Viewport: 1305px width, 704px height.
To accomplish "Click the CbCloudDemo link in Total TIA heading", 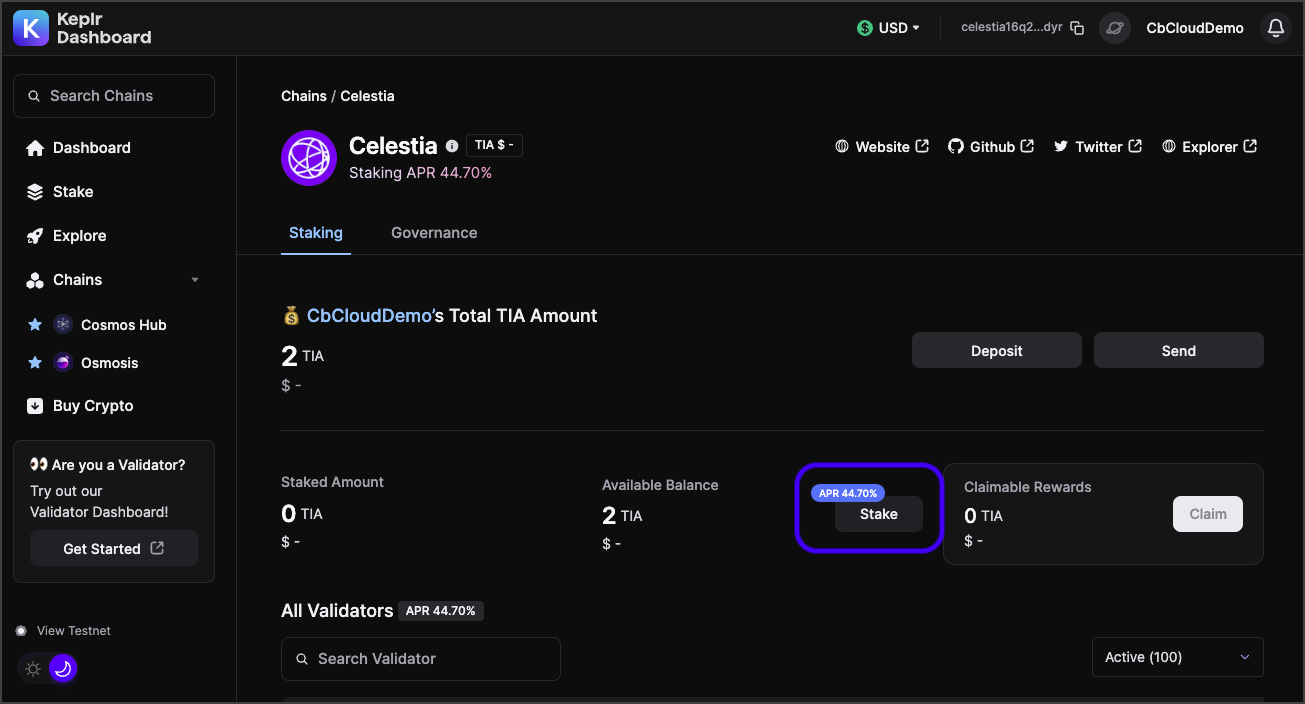I will coord(368,316).
